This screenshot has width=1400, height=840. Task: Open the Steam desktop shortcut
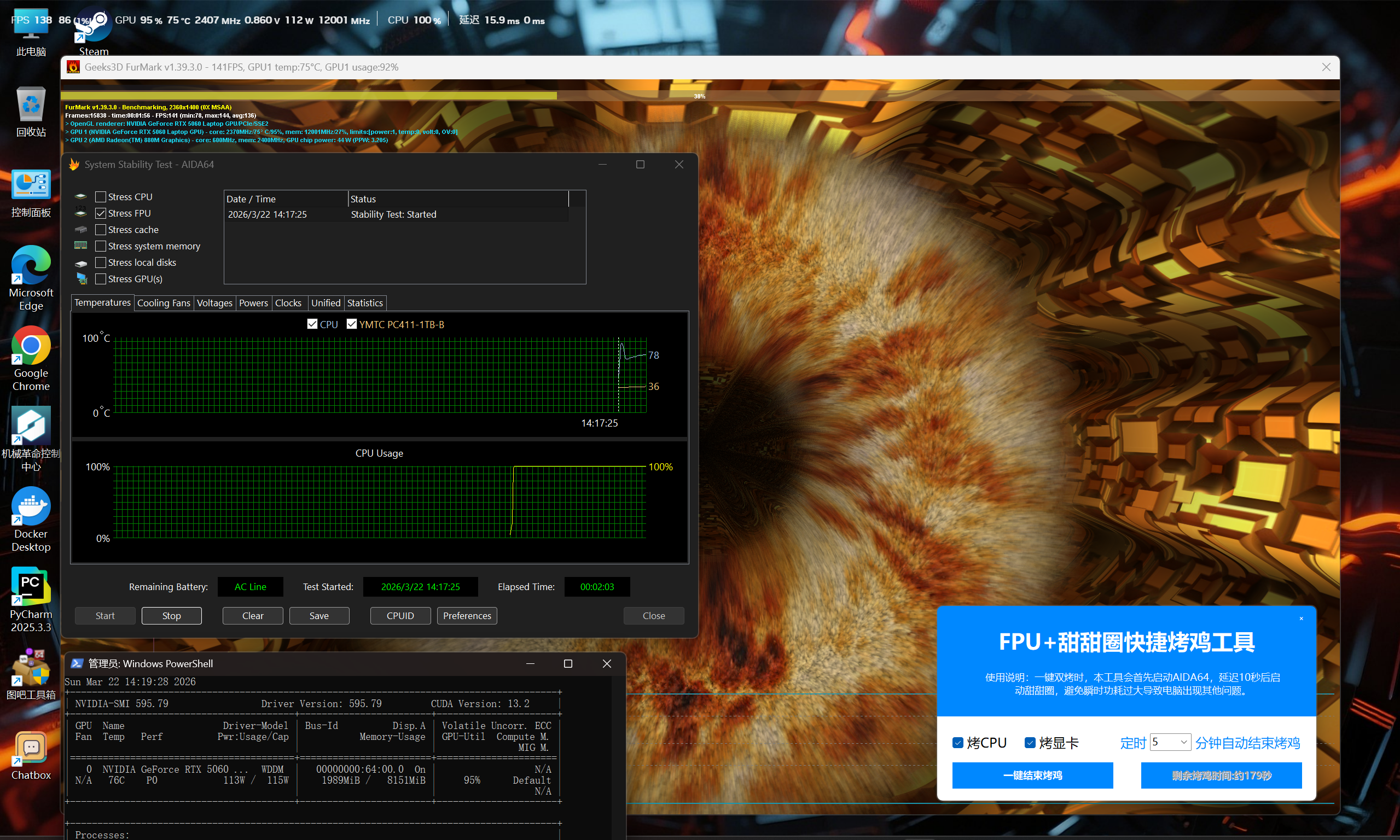94,31
